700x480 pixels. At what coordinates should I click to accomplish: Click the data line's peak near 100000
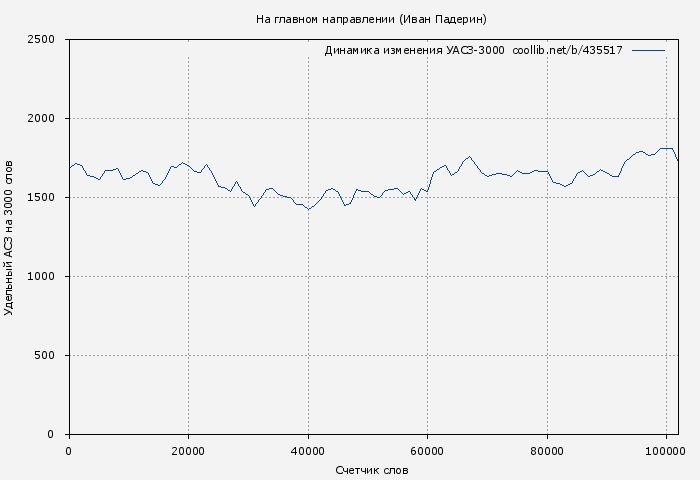click(665, 148)
